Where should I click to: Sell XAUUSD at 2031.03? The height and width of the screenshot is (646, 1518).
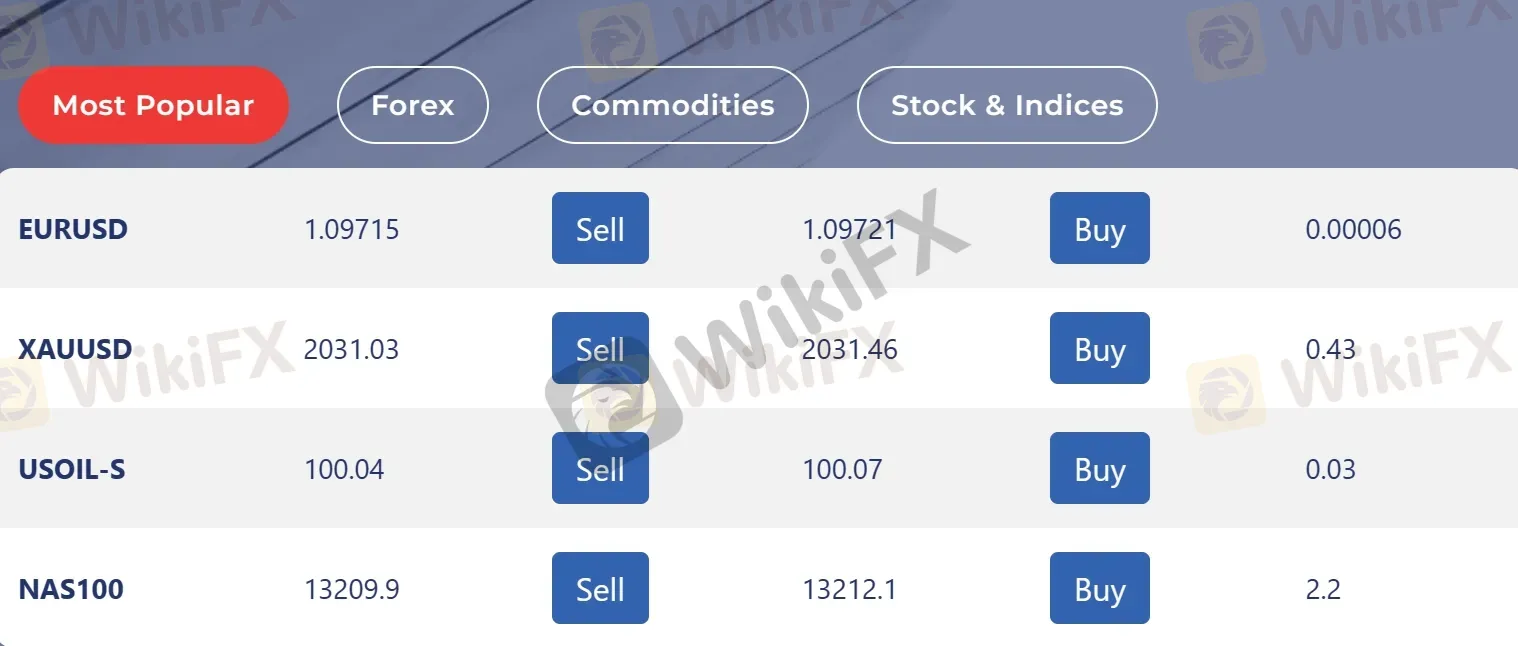tap(600, 348)
